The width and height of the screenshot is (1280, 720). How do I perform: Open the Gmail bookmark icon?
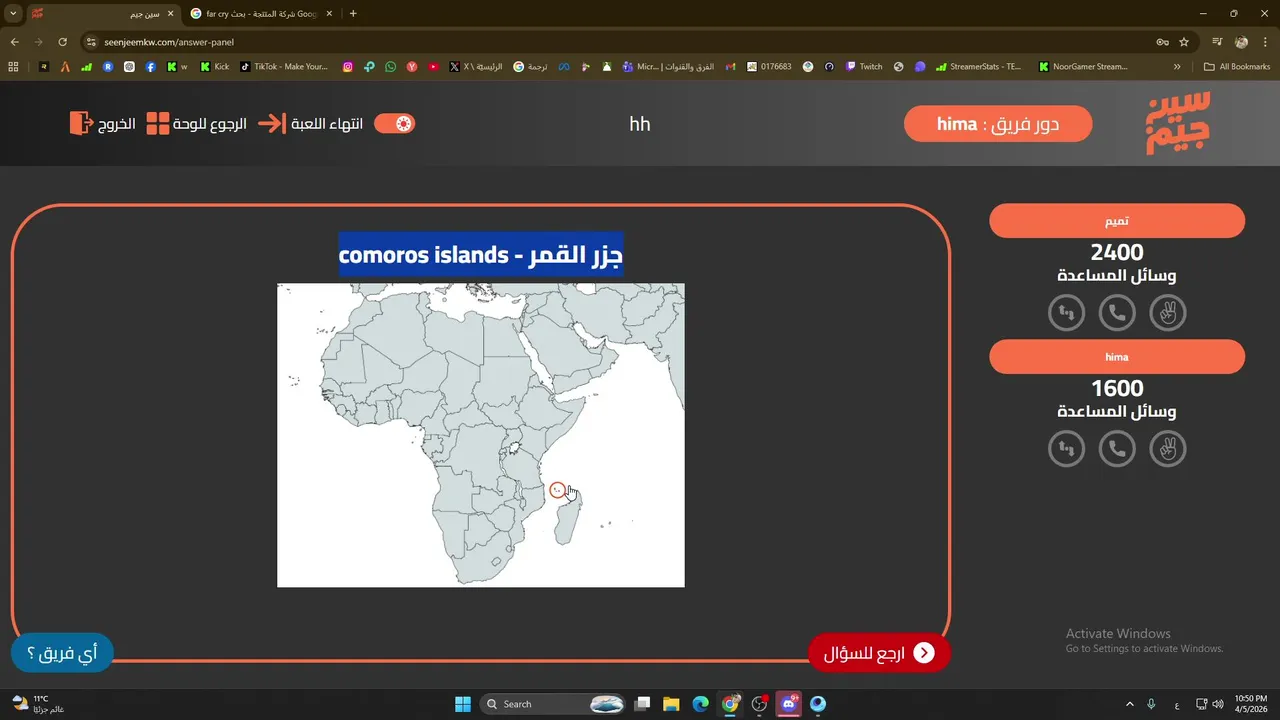point(731,67)
